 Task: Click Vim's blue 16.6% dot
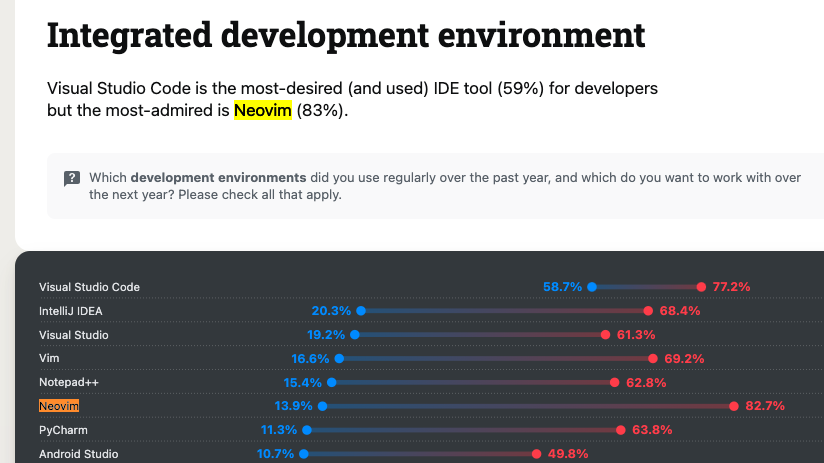pyautogui.click(x=339, y=358)
